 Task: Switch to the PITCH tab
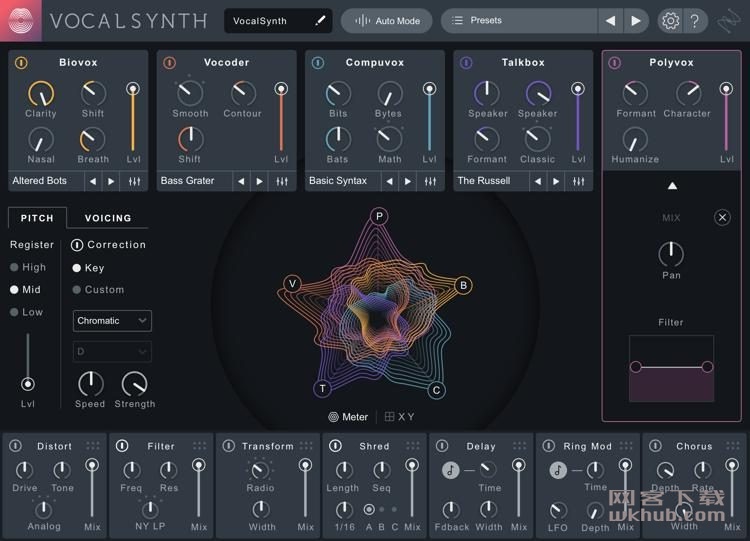37,218
